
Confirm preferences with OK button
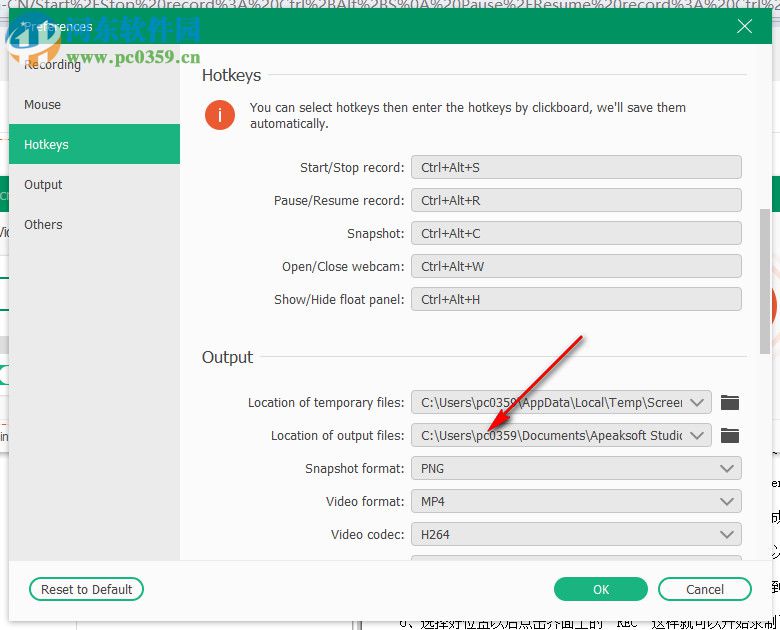(x=600, y=589)
